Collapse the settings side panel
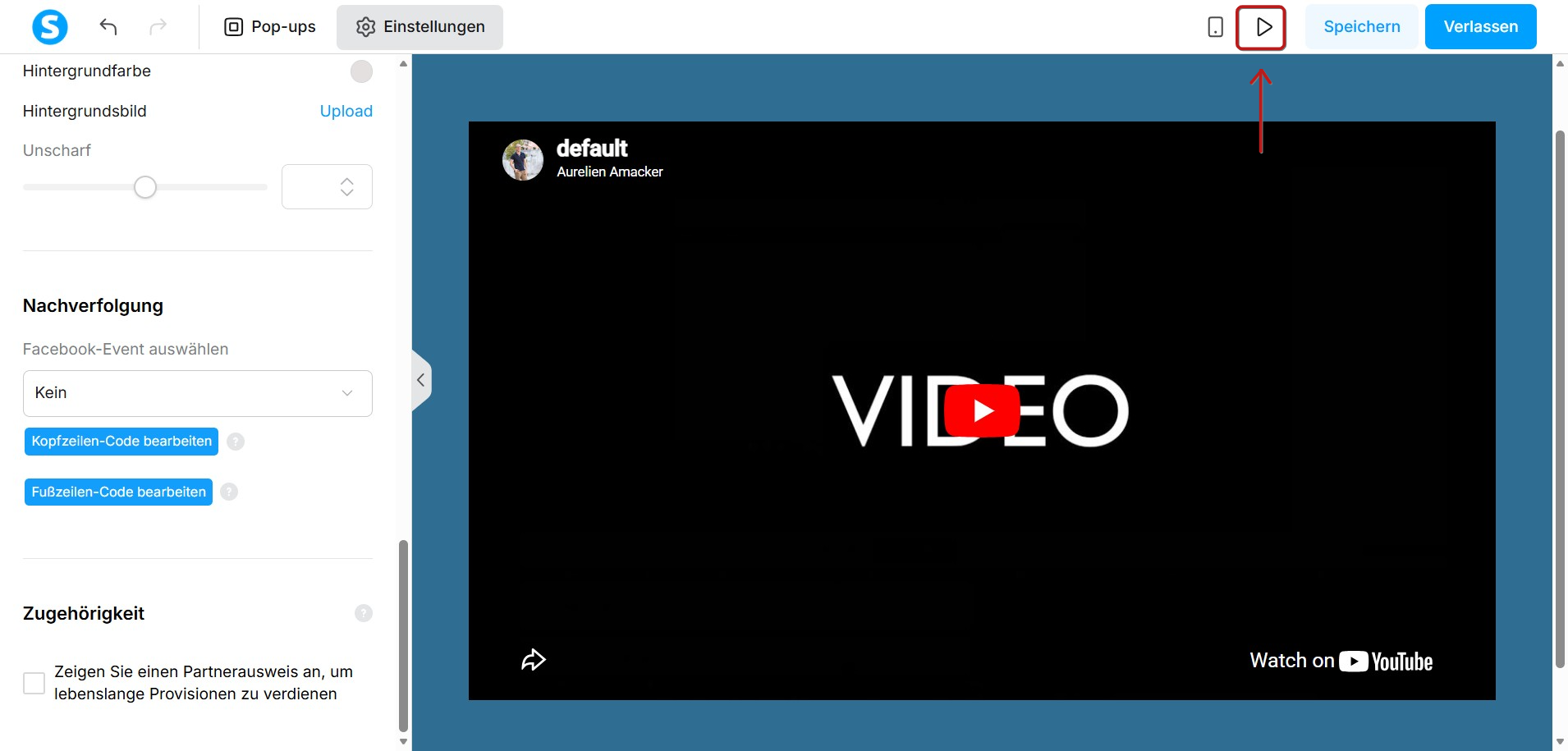This screenshot has width=1568, height=751. tap(421, 380)
